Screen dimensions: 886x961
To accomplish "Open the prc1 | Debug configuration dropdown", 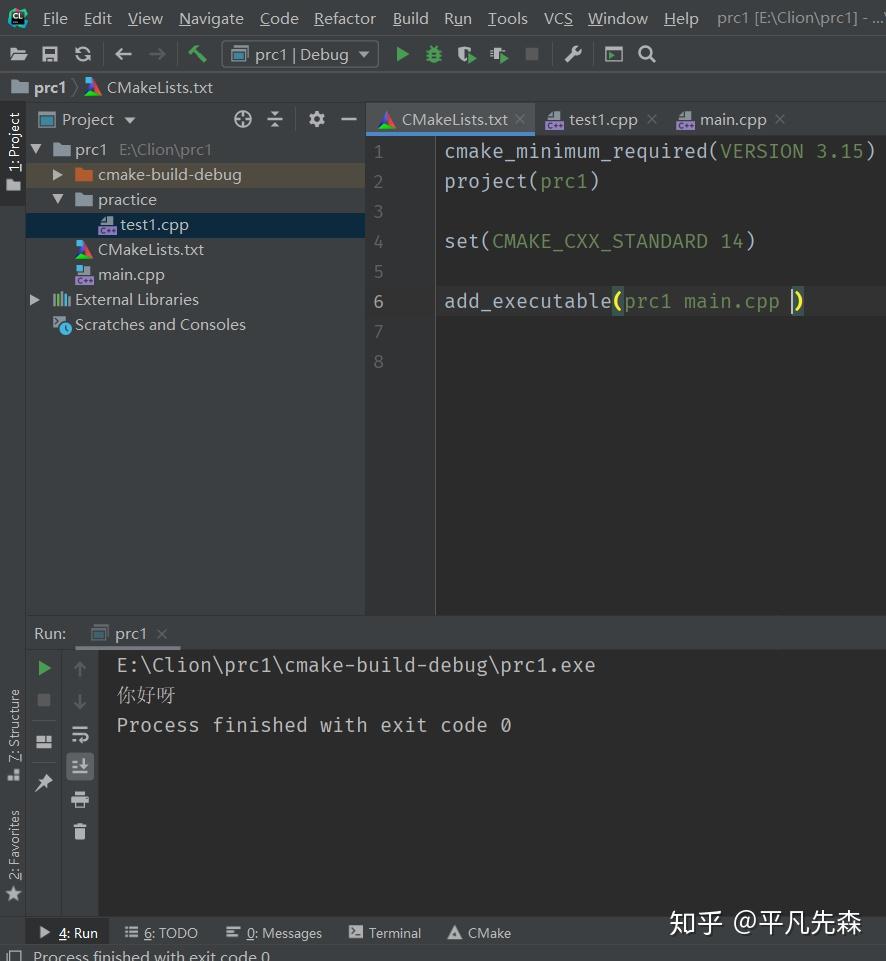I will pyautogui.click(x=300, y=54).
